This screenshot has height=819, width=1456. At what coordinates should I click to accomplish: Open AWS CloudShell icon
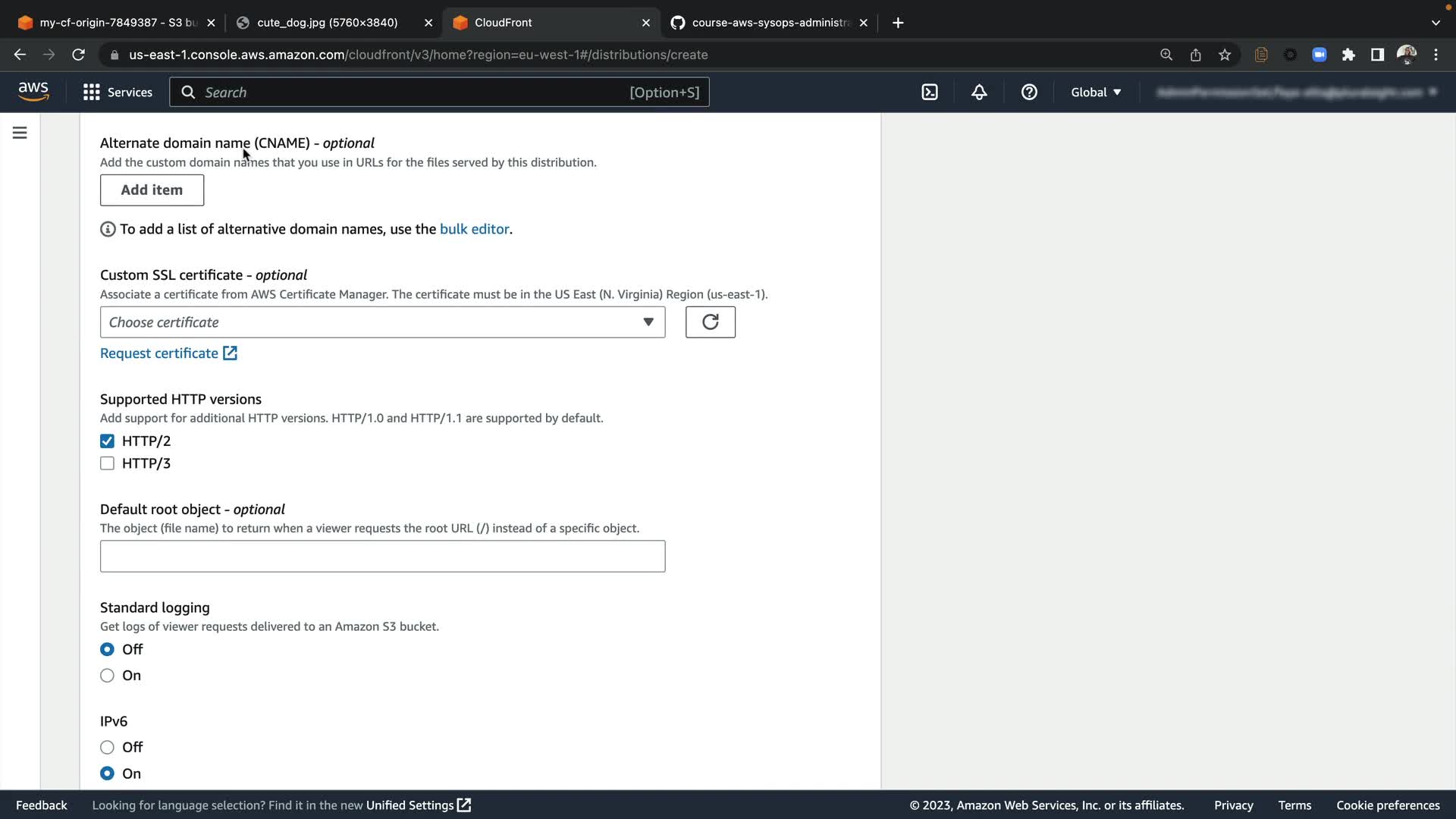[930, 92]
